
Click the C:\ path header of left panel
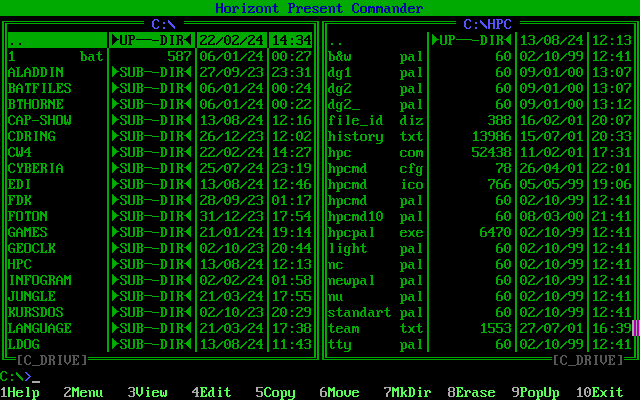click(x=163, y=24)
